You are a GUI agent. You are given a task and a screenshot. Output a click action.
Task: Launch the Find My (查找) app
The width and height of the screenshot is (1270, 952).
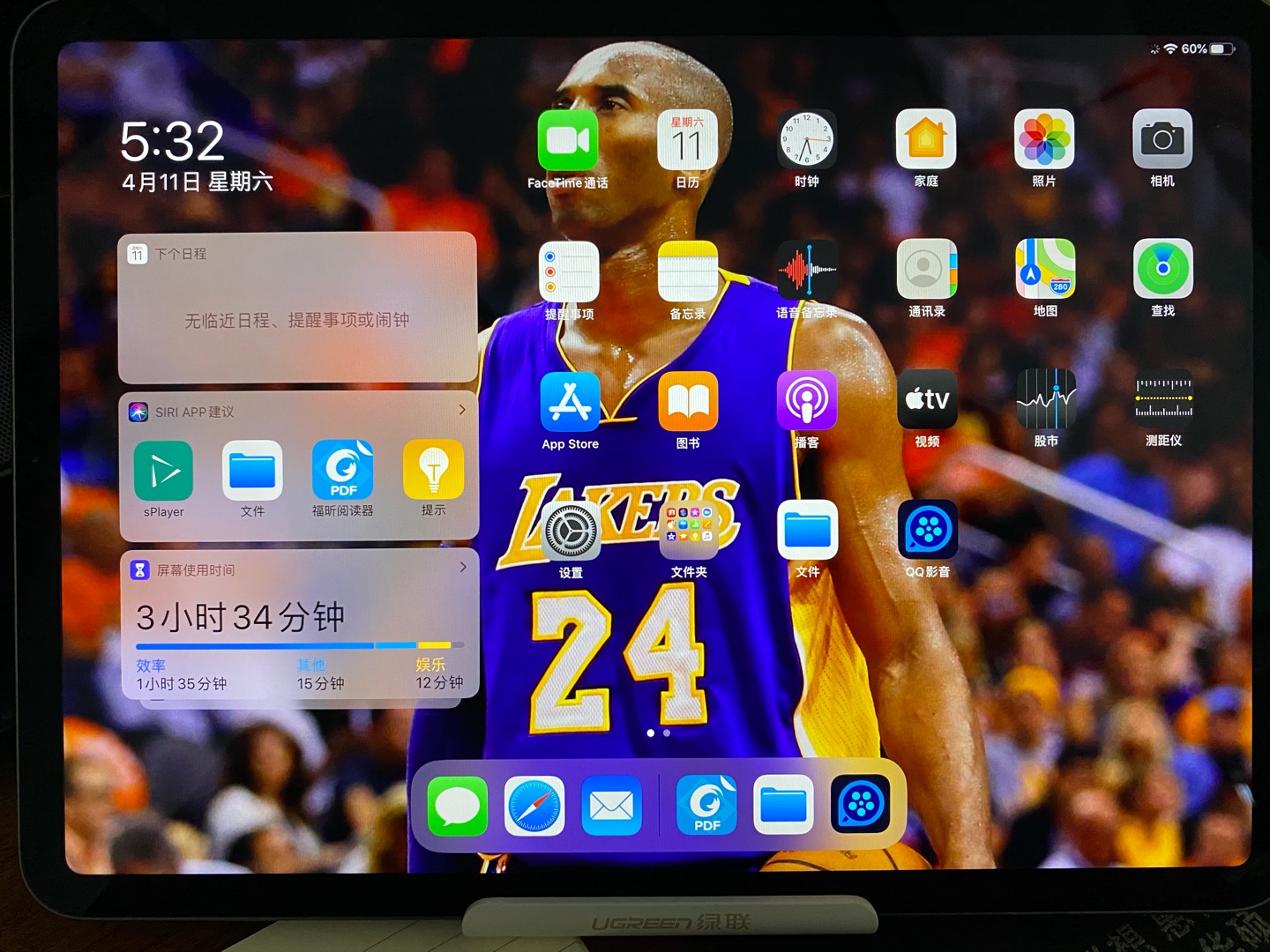[x=1163, y=269]
